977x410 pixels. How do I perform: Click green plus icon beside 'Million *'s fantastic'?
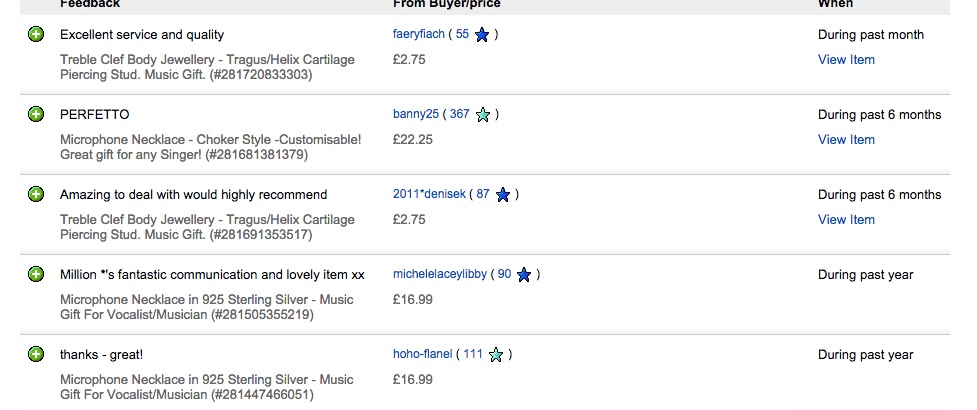[x=36, y=274]
